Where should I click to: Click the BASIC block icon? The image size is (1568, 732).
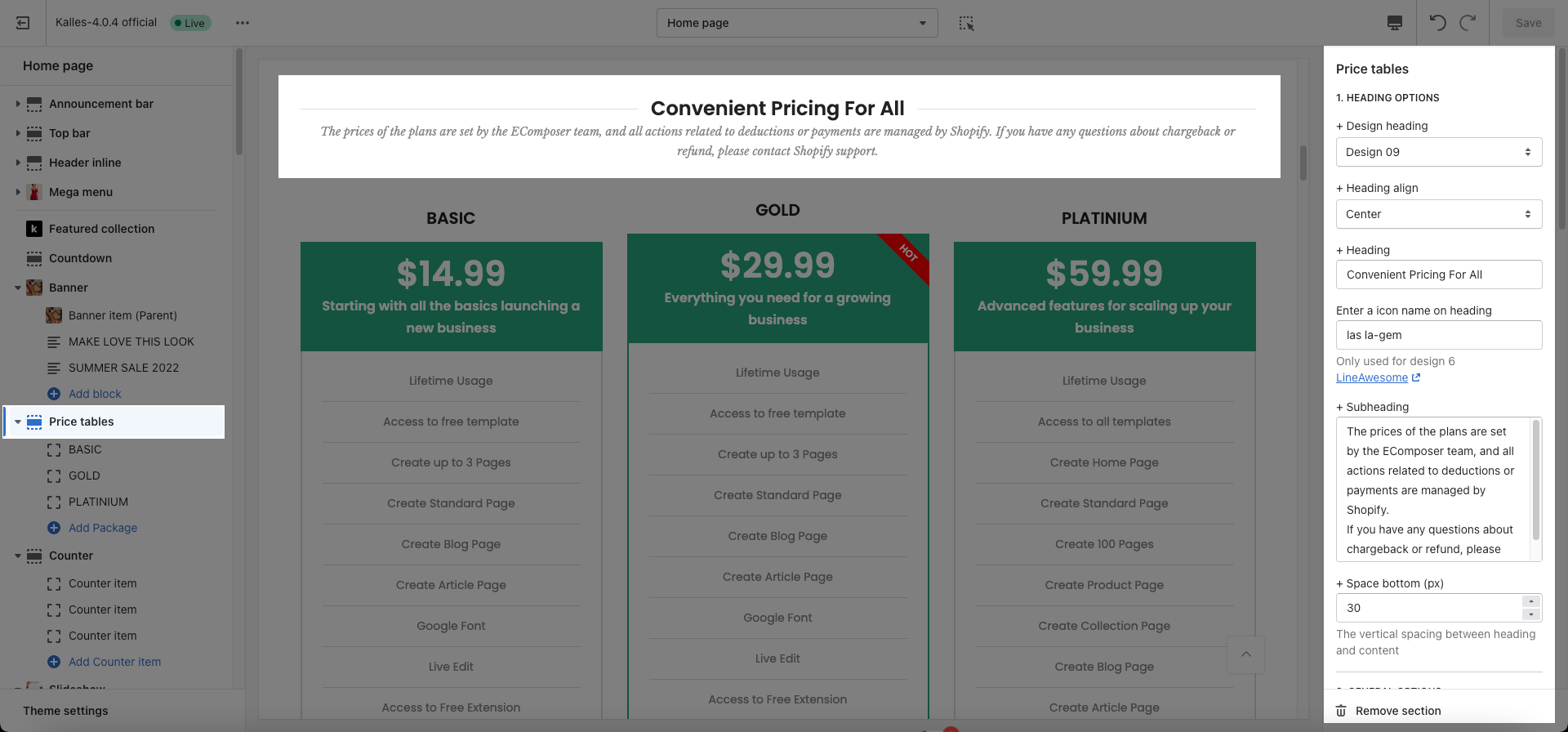click(54, 449)
